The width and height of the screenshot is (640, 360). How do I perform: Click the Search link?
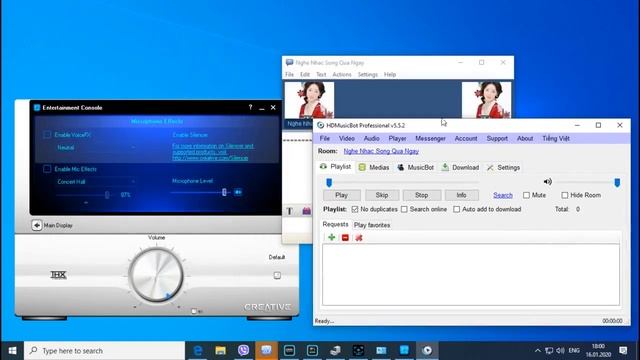click(x=502, y=195)
